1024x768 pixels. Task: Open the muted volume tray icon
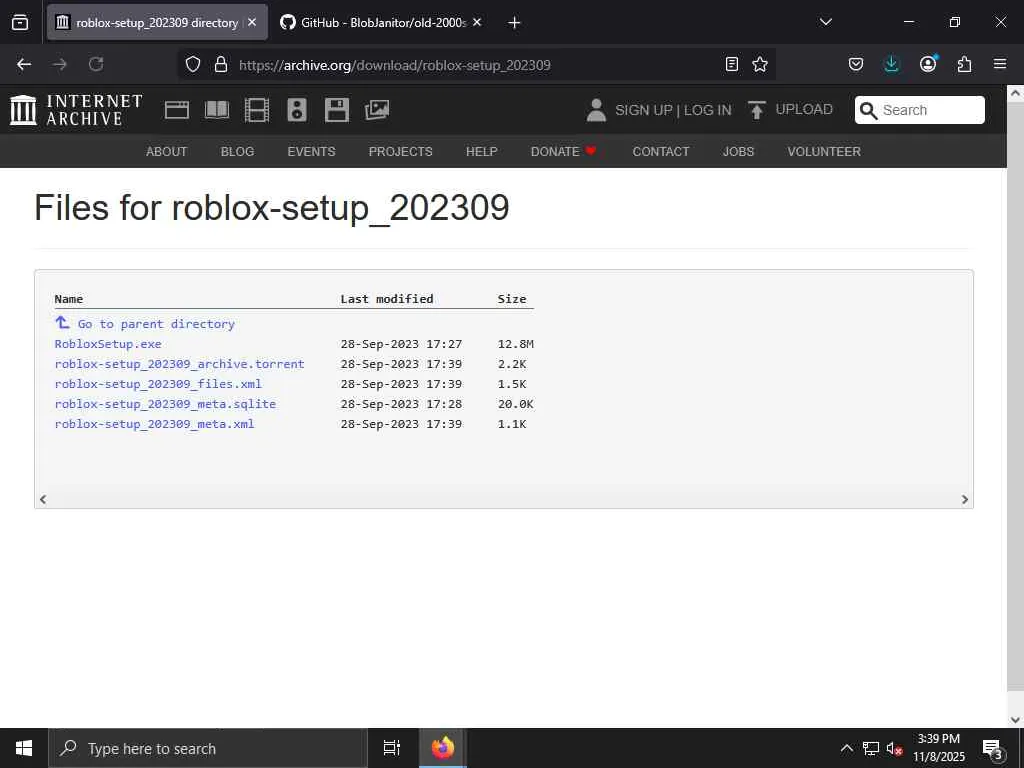tap(894, 749)
